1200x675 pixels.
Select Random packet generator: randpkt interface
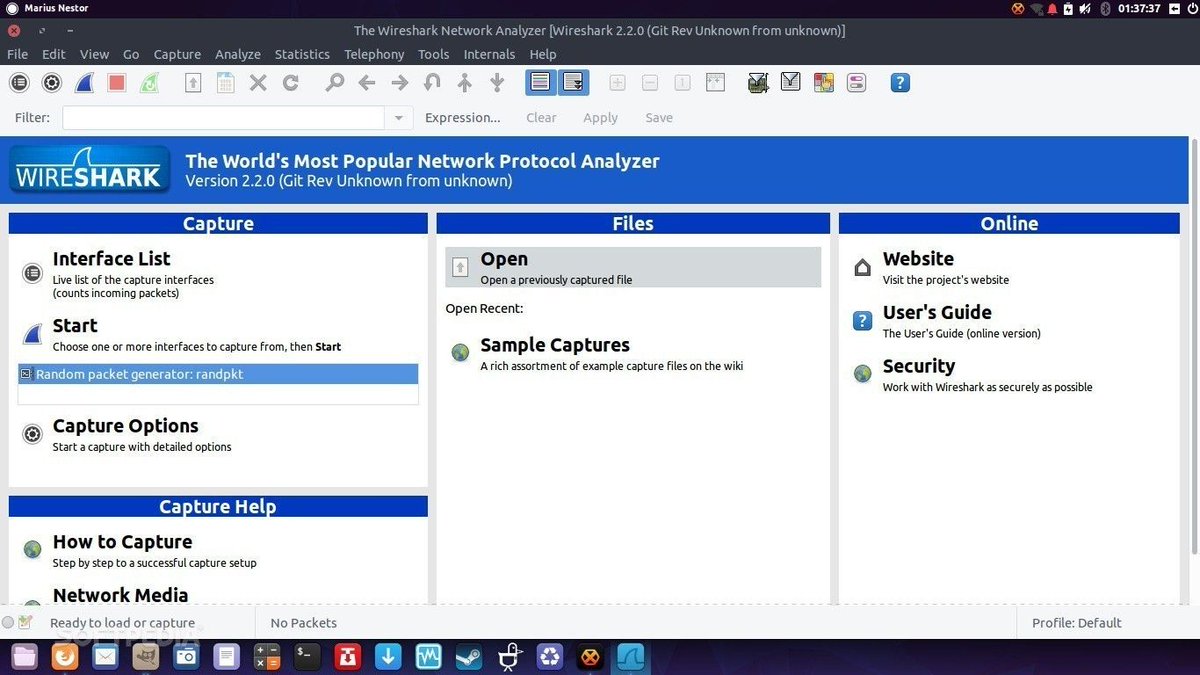[x=218, y=374]
